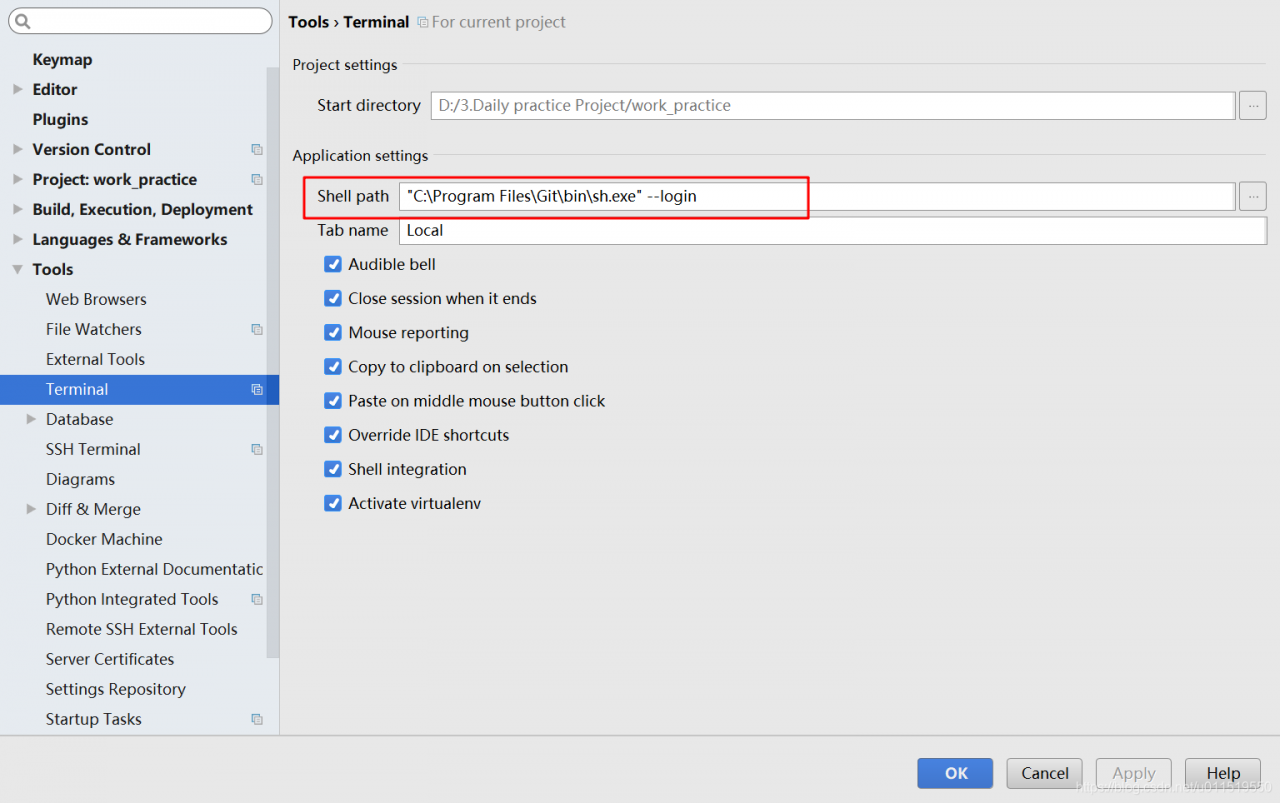
Task: Select the Keymap settings page
Action: pyautogui.click(x=62, y=60)
